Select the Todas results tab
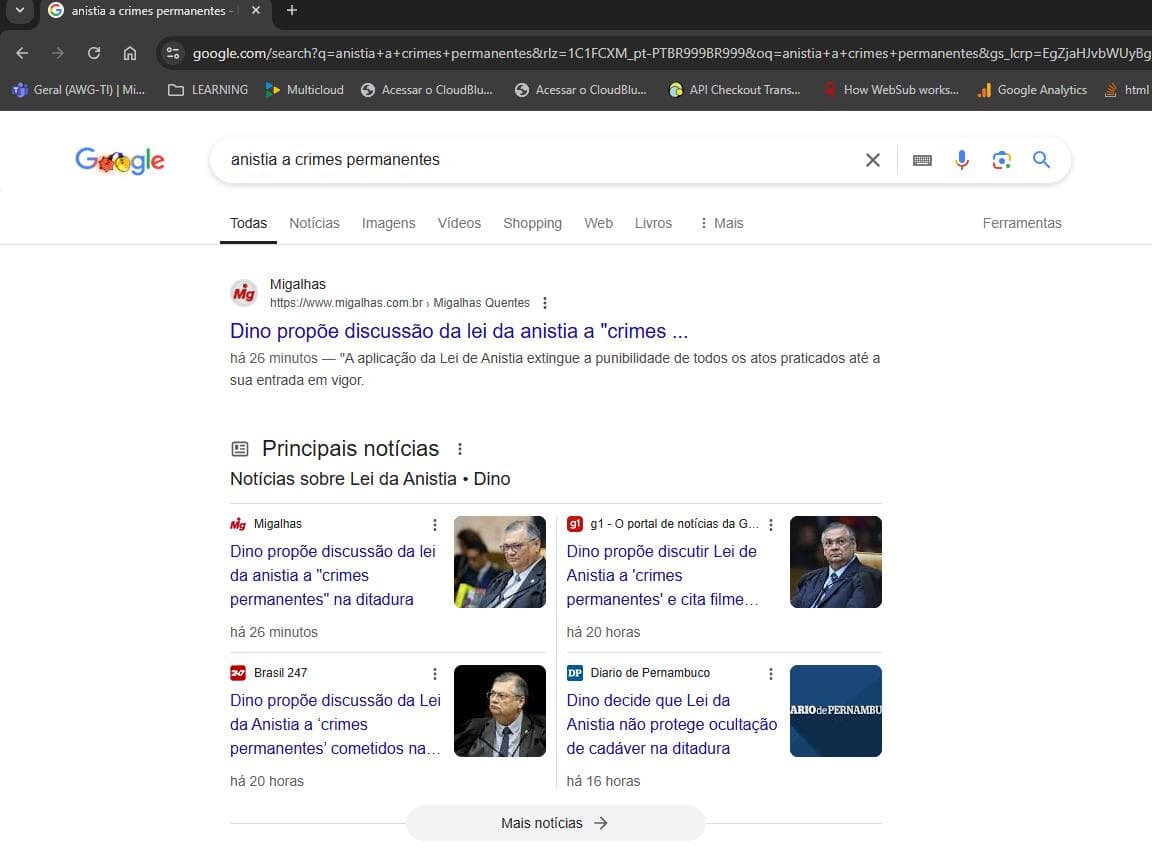Screen dimensions: 1152x867 [x=248, y=223]
